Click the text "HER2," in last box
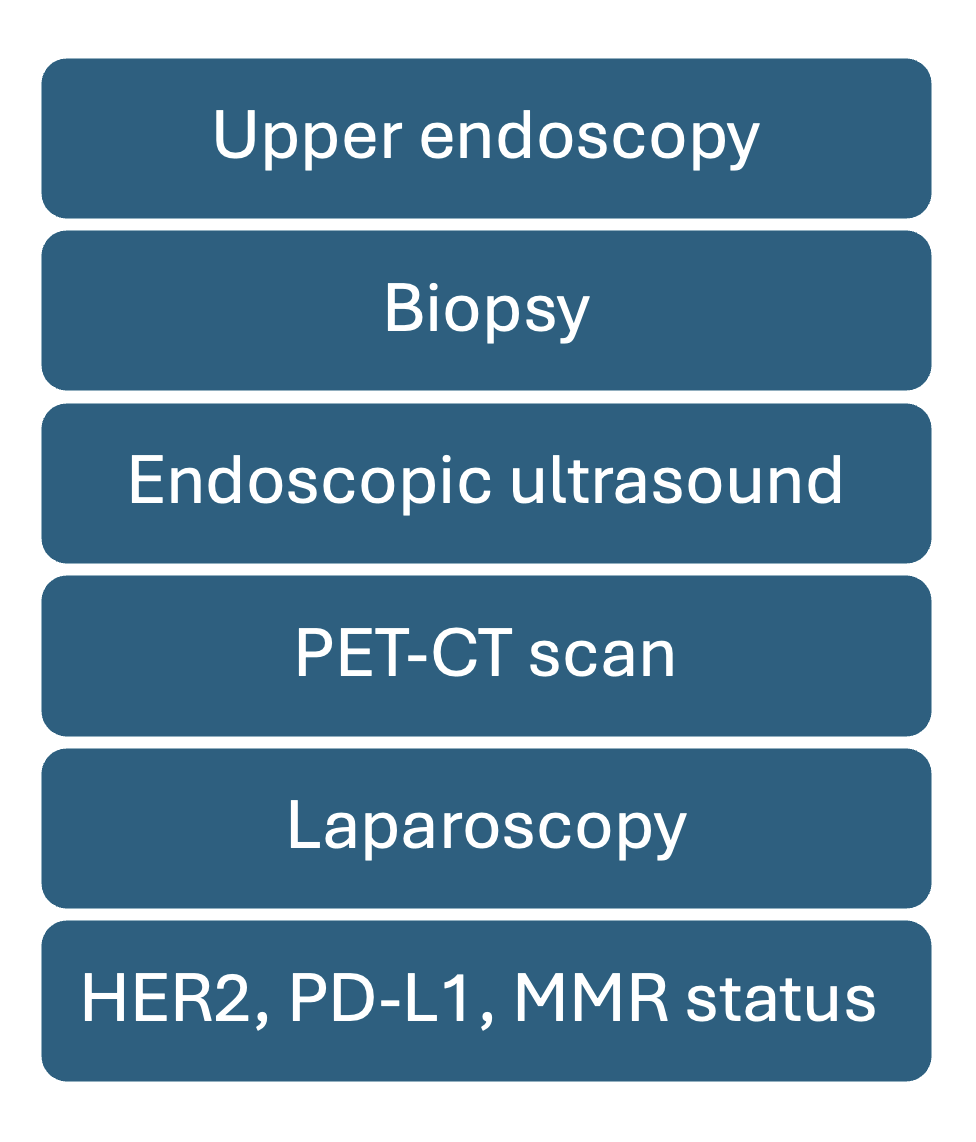This screenshot has height=1142, width=976. point(175,1000)
